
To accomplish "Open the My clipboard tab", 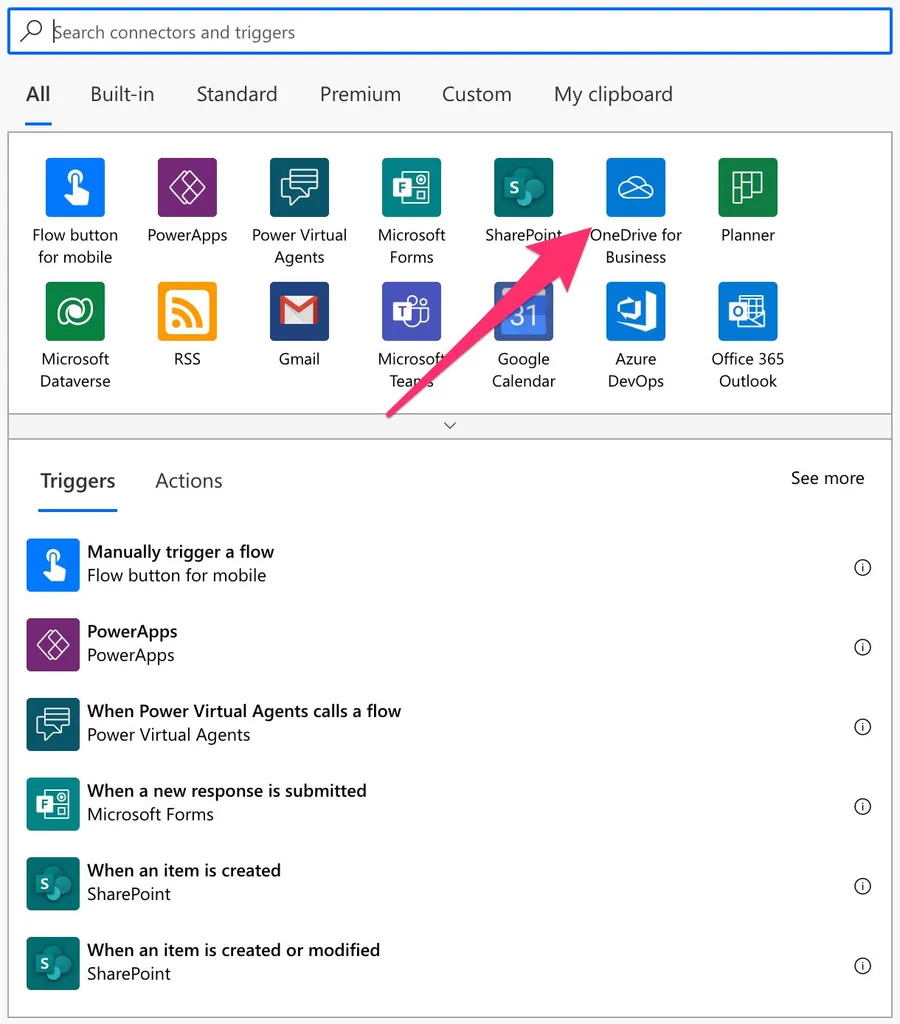I will coord(613,94).
